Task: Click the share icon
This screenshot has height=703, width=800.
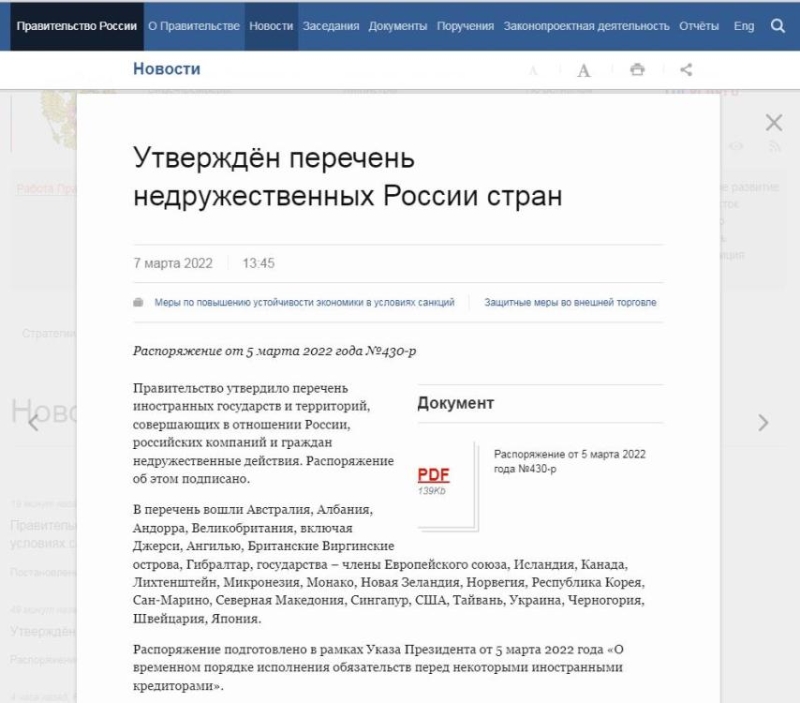Action: tap(686, 70)
